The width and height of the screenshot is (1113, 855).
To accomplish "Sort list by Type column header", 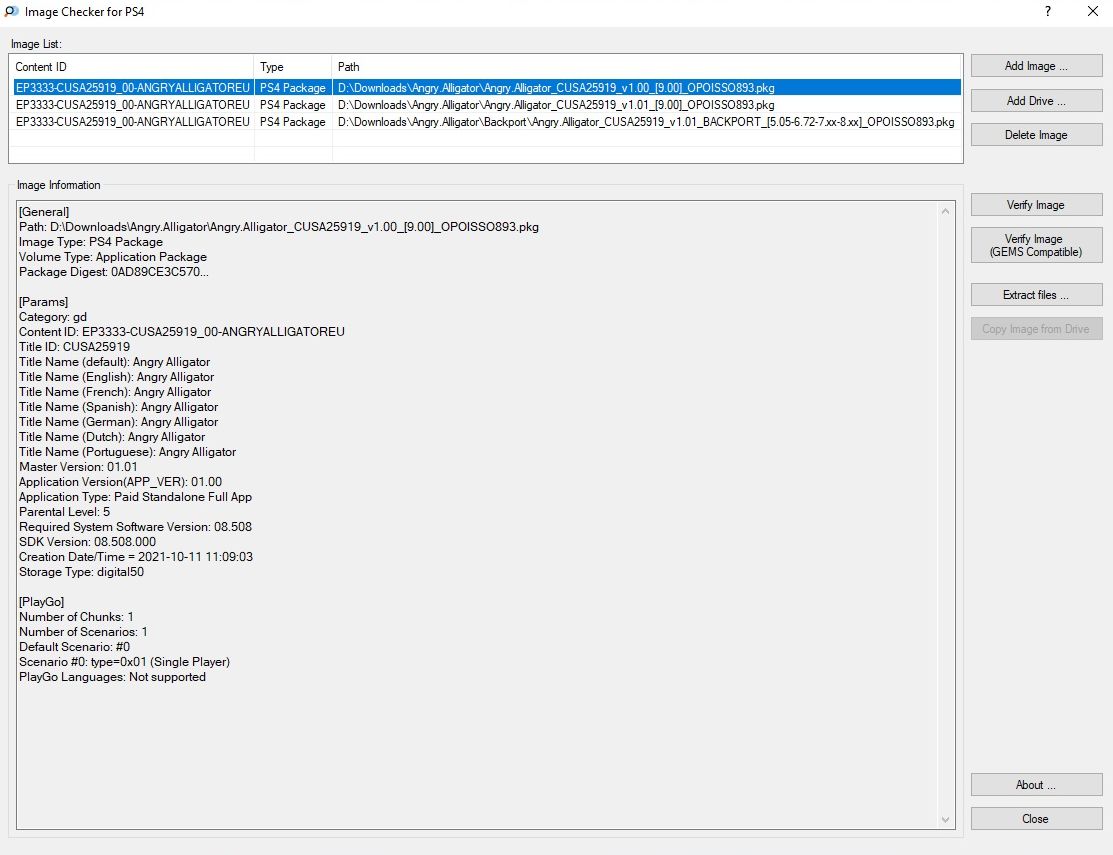I will pyautogui.click(x=292, y=67).
